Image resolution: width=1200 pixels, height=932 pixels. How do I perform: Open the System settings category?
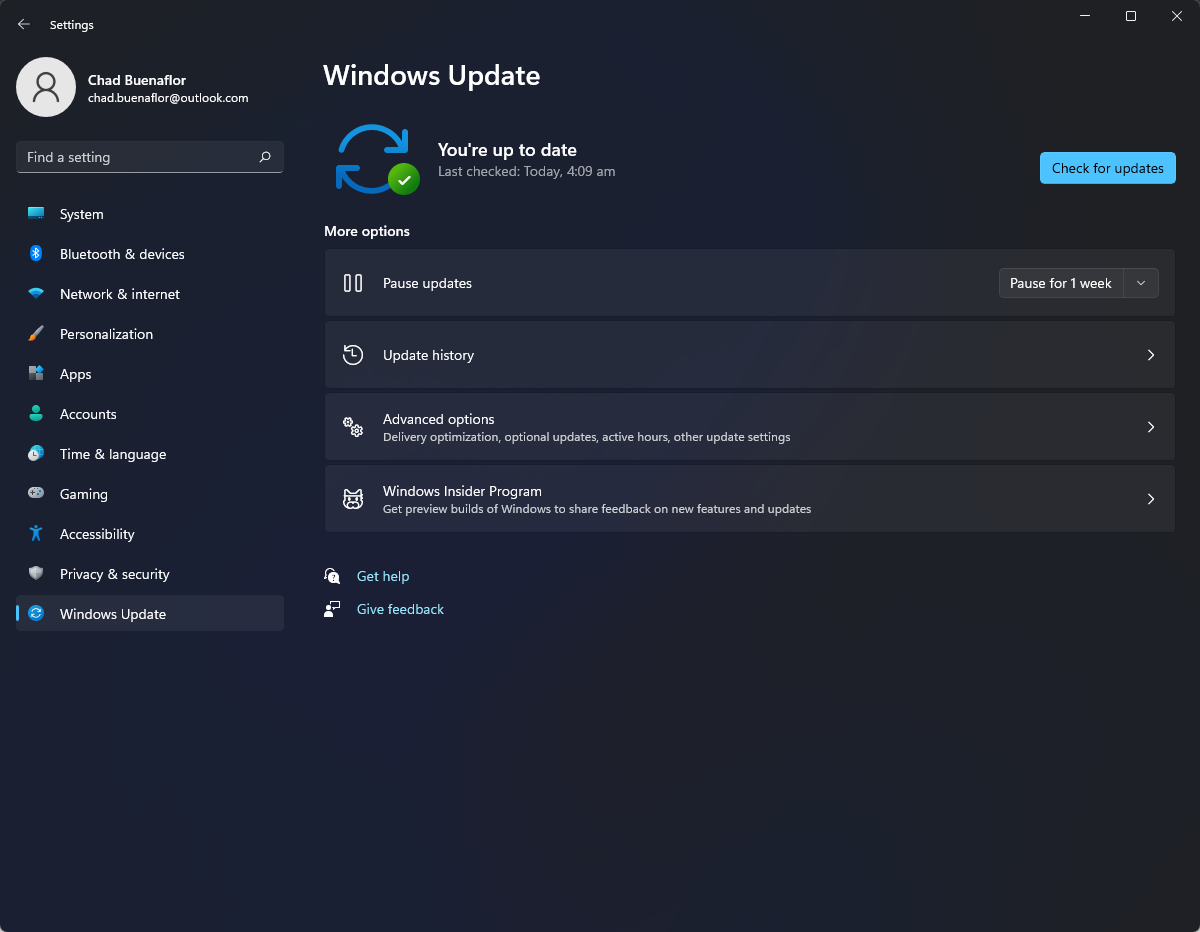(x=150, y=214)
